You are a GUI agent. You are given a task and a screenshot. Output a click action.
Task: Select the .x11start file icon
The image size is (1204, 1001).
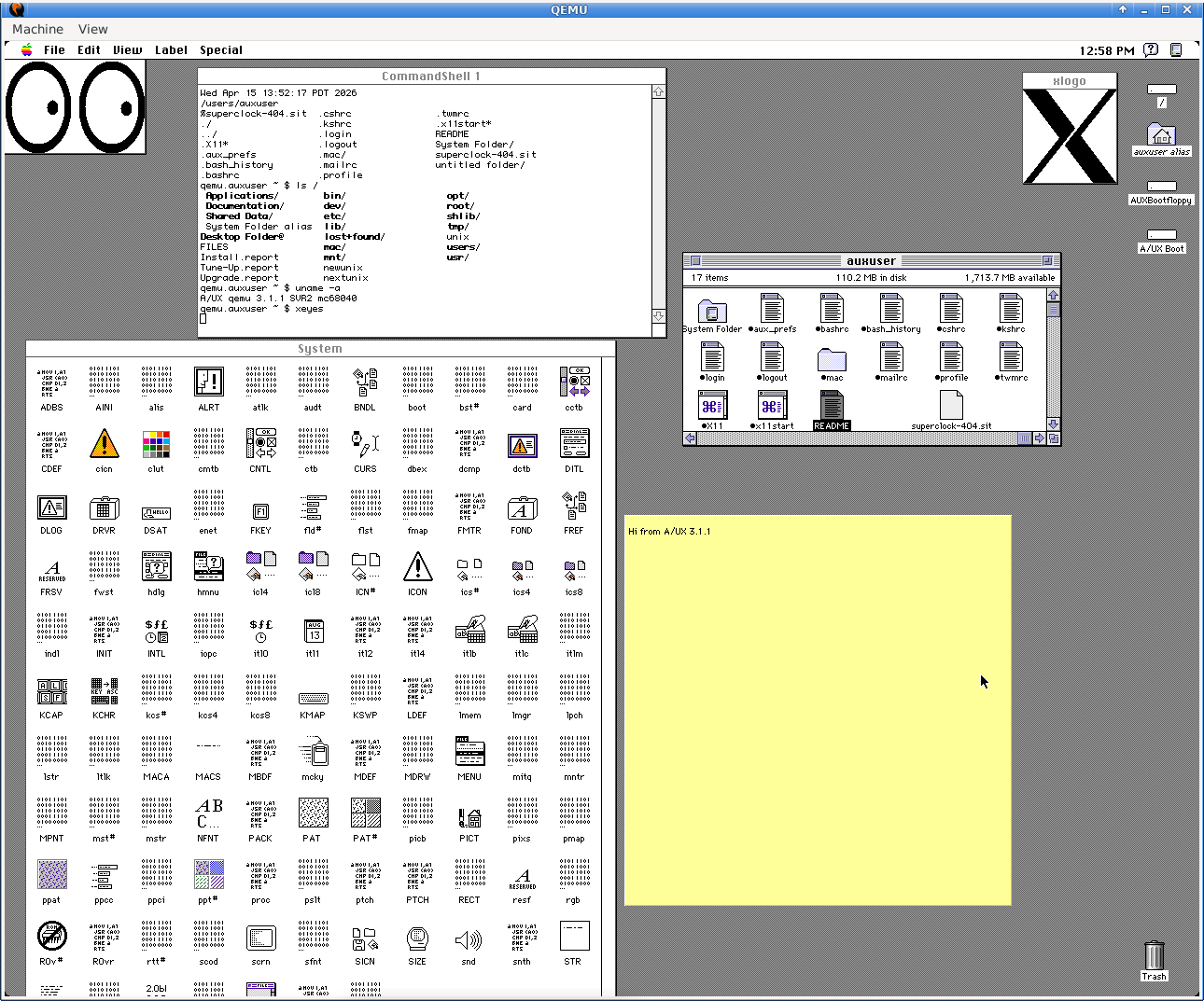[x=771, y=406]
